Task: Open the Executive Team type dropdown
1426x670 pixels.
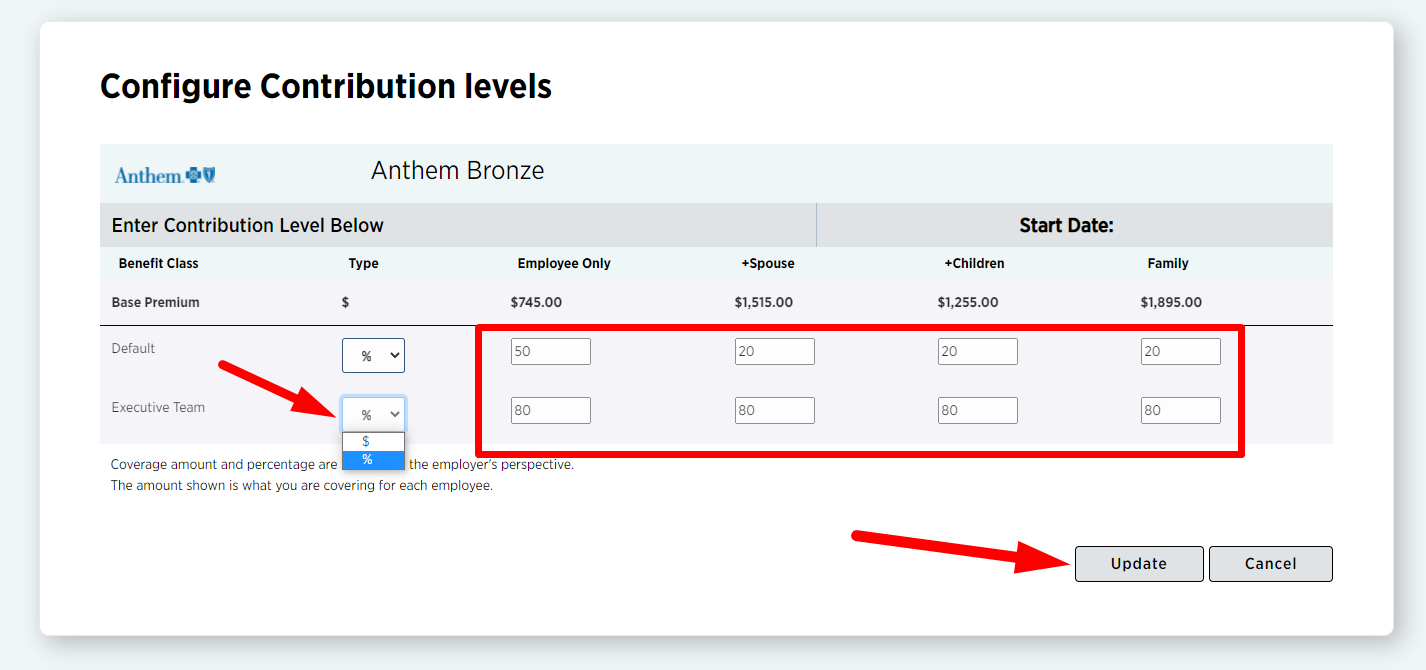Action: (x=373, y=414)
